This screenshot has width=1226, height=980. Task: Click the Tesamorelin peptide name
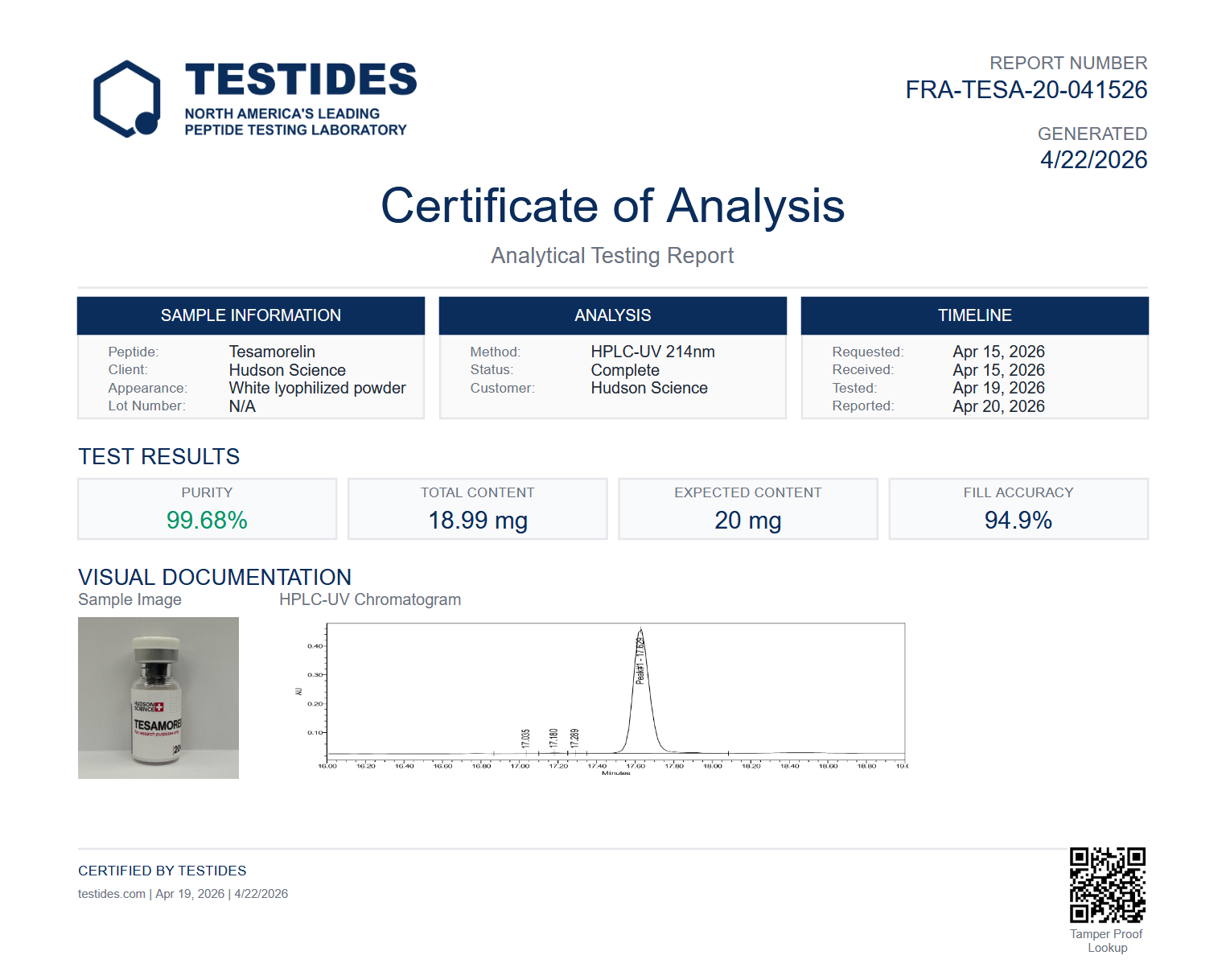tap(272, 352)
